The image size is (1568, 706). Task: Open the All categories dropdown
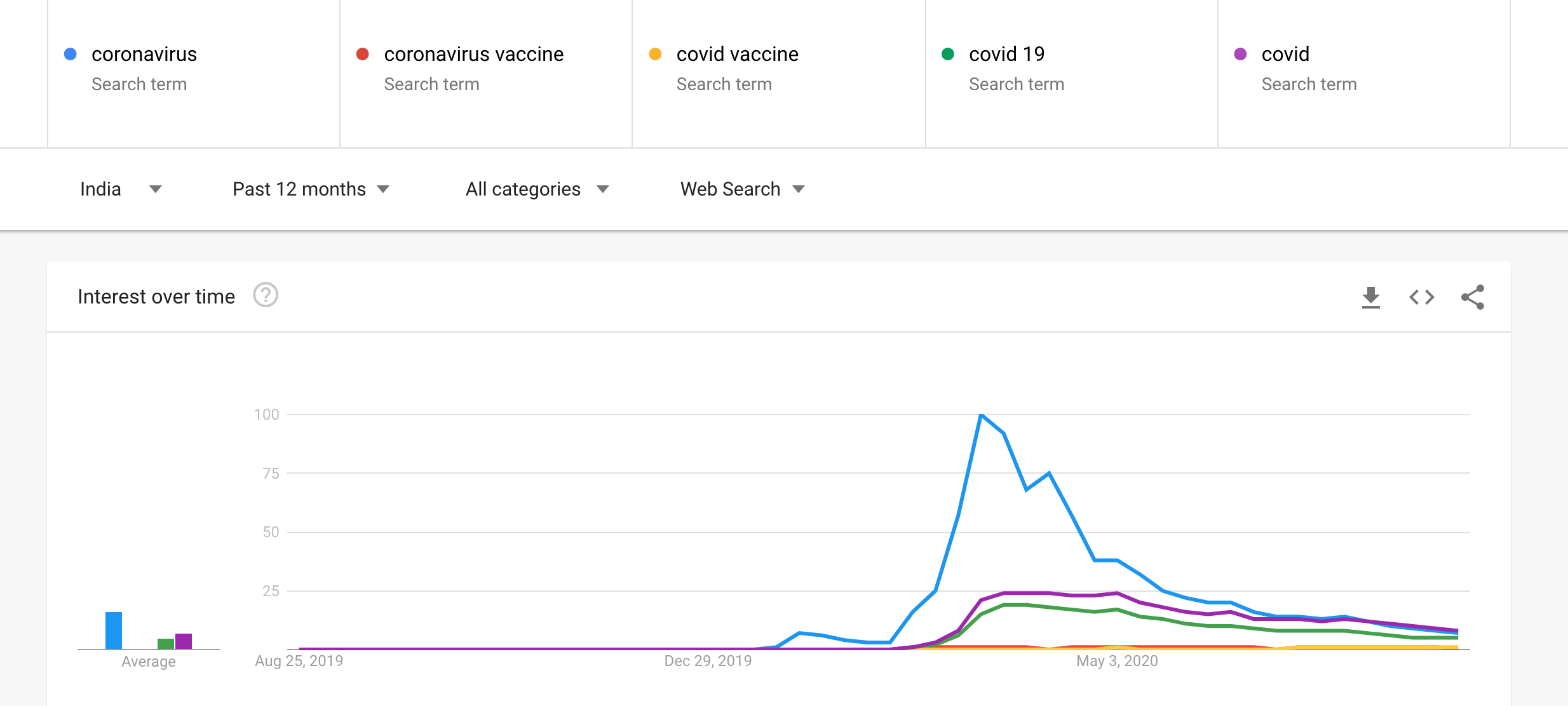click(x=537, y=189)
